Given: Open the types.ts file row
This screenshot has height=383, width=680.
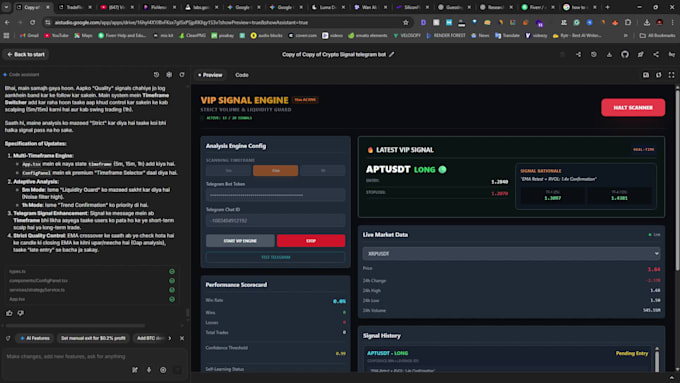Looking at the screenshot, I should (92, 272).
